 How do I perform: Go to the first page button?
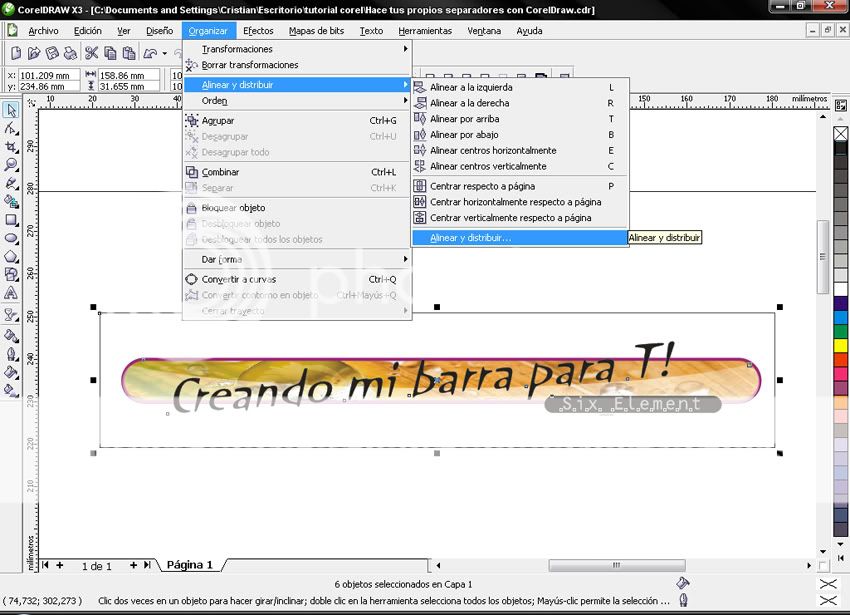(45, 565)
